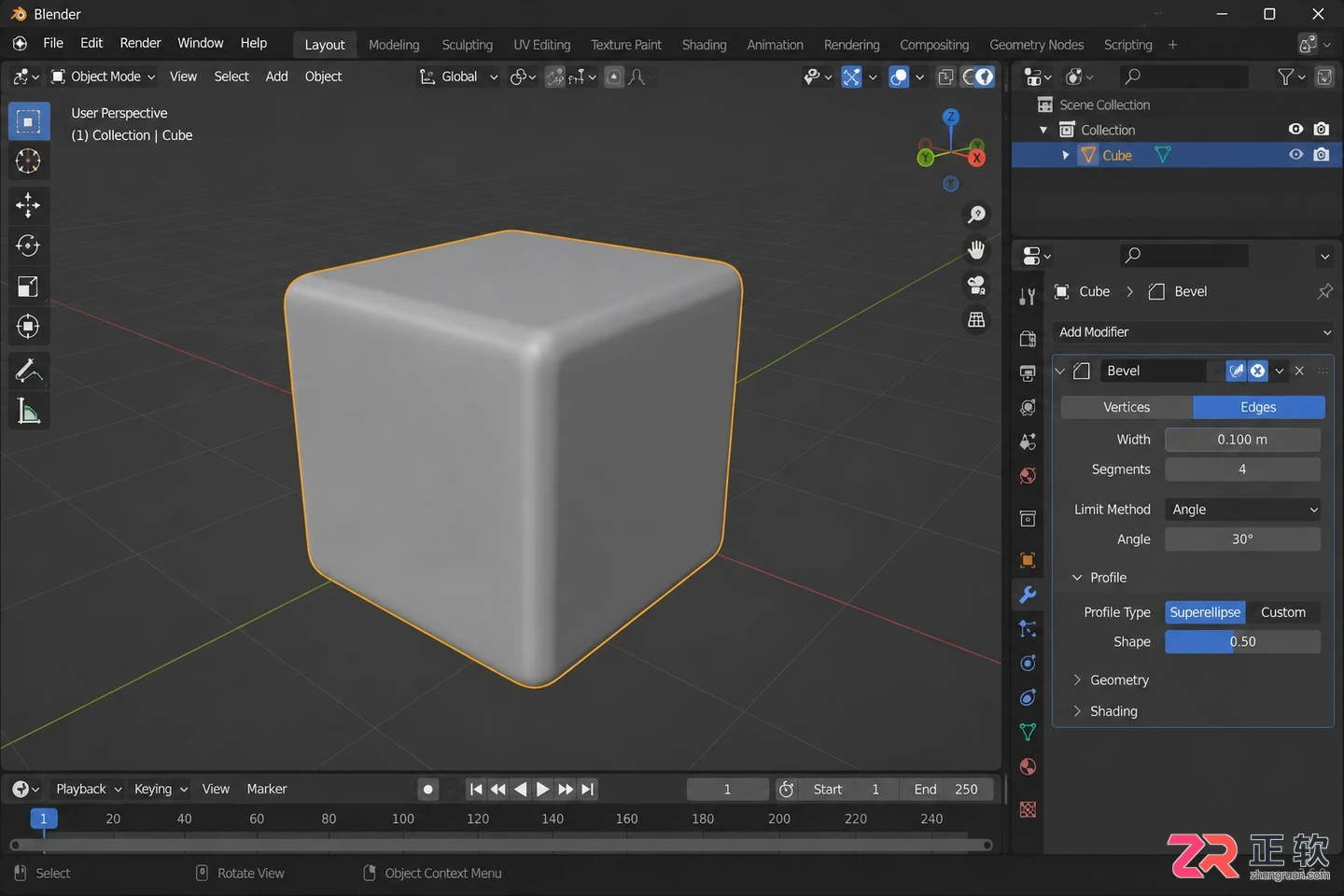1344x896 pixels.
Task: Choose Custom profile type
Action: (1283, 612)
